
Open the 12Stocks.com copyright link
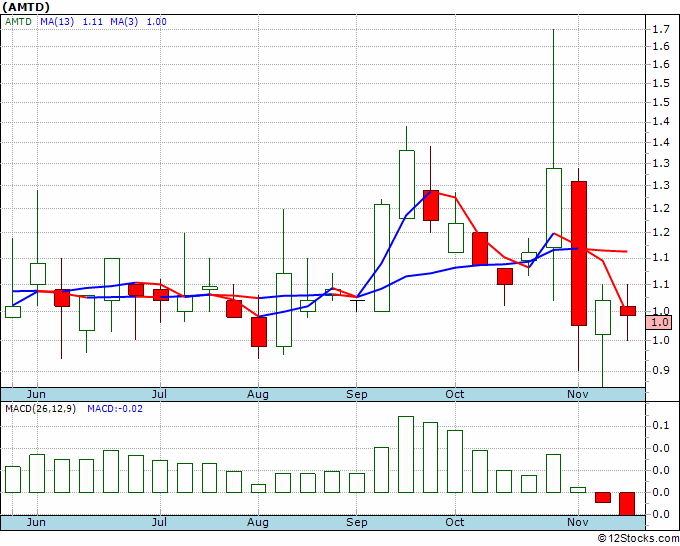click(x=638, y=538)
